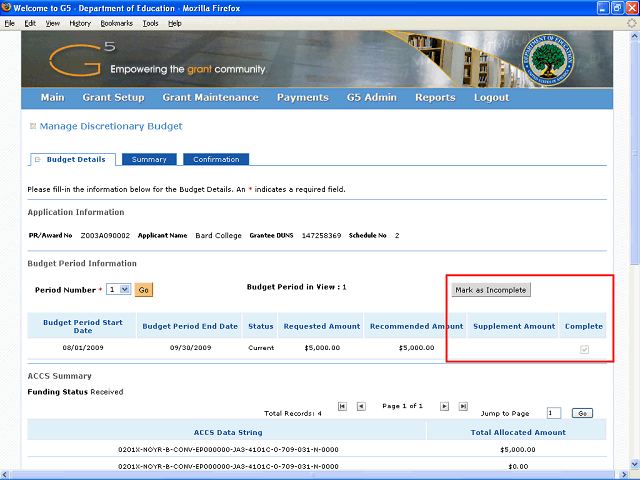Go to last page of ACCS records
The image size is (640, 480).
463,406
